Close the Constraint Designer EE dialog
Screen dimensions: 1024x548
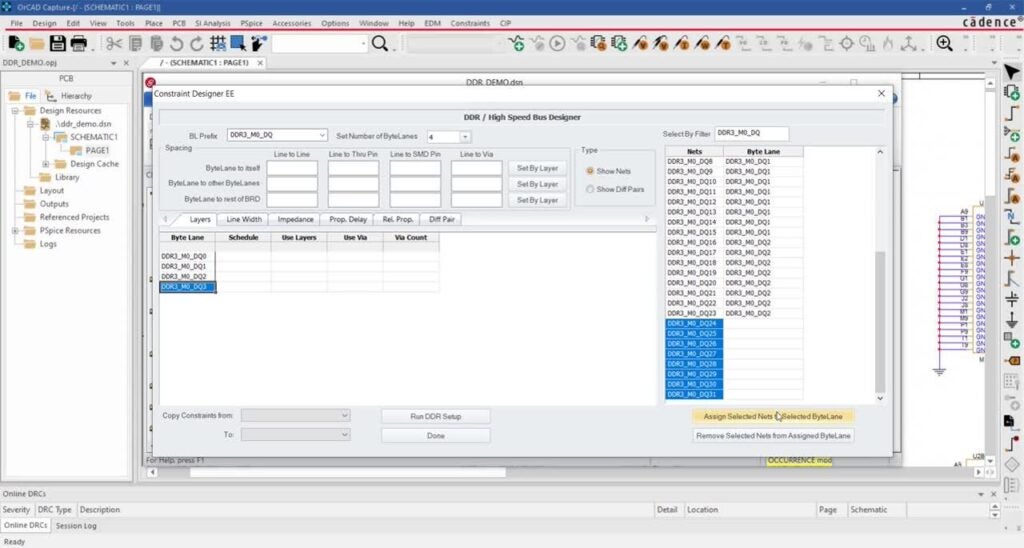coord(881,93)
